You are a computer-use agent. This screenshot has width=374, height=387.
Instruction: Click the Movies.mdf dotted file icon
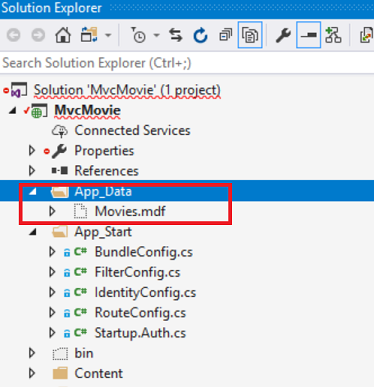pyautogui.click(x=80, y=211)
